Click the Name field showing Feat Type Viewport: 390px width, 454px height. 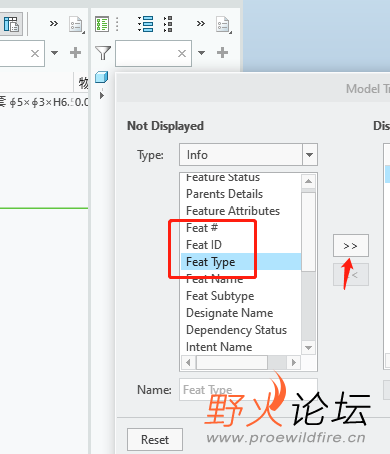pos(248,389)
